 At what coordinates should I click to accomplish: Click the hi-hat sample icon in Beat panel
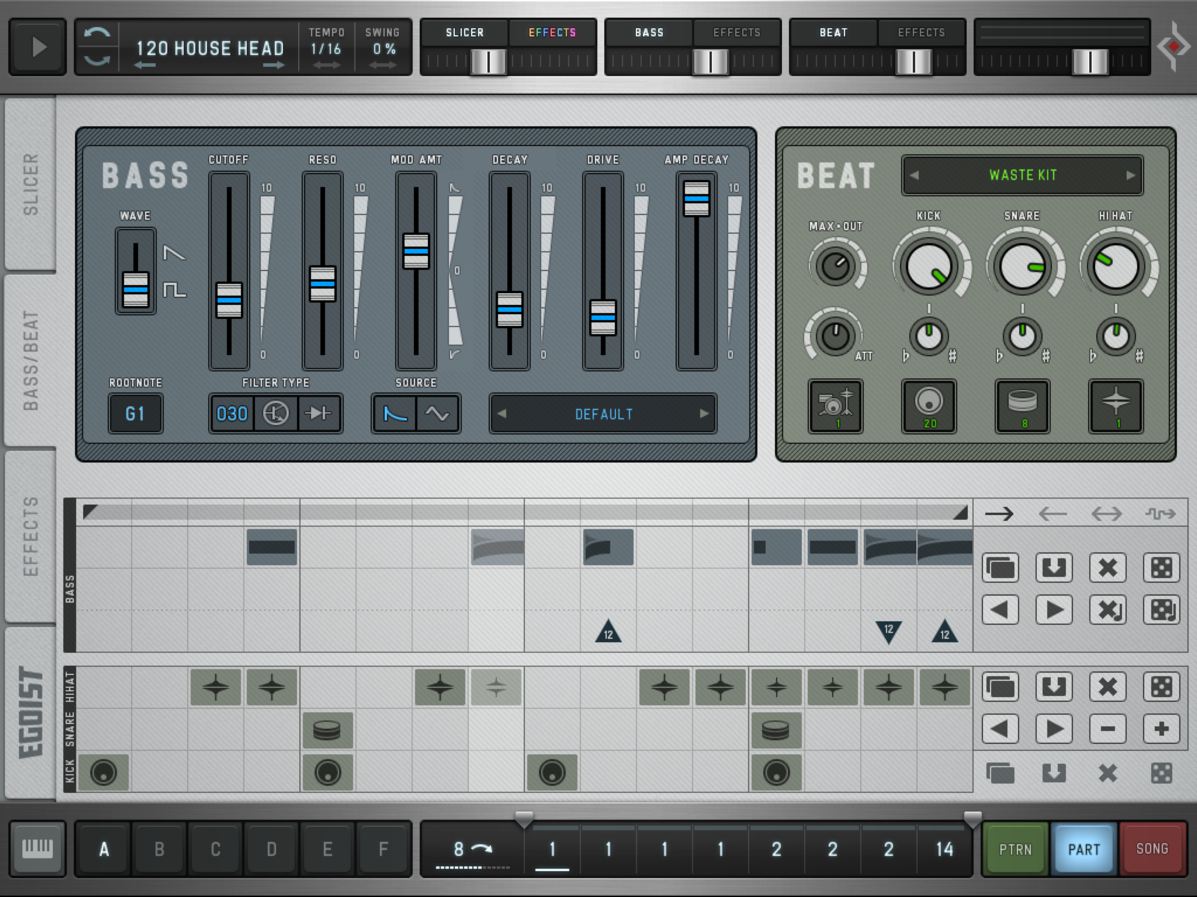click(x=1116, y=406)
